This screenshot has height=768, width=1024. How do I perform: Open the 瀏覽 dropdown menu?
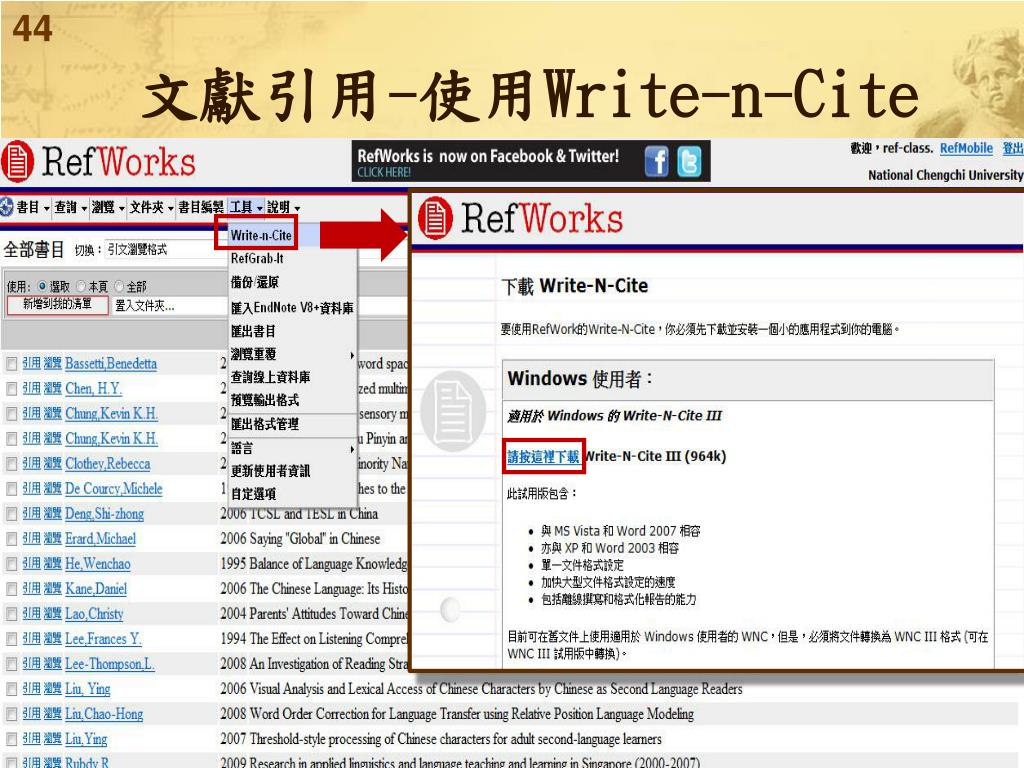click(x=108, y=207)
